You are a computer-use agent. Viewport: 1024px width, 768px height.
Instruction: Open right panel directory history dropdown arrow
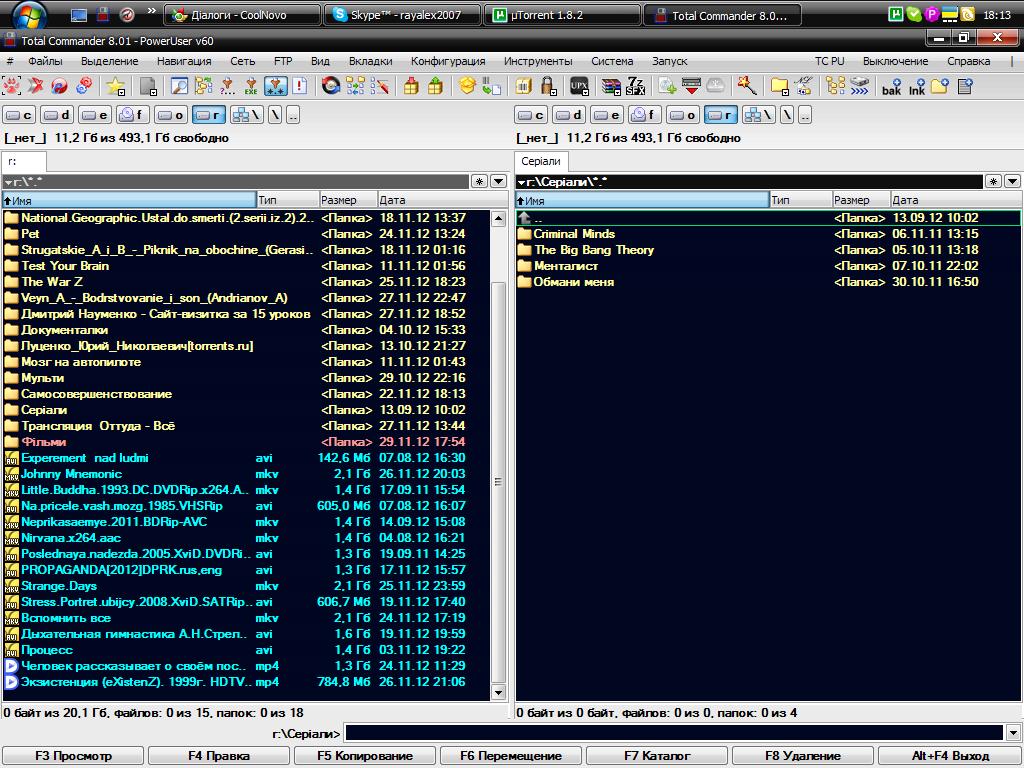tap(1012, 181)
